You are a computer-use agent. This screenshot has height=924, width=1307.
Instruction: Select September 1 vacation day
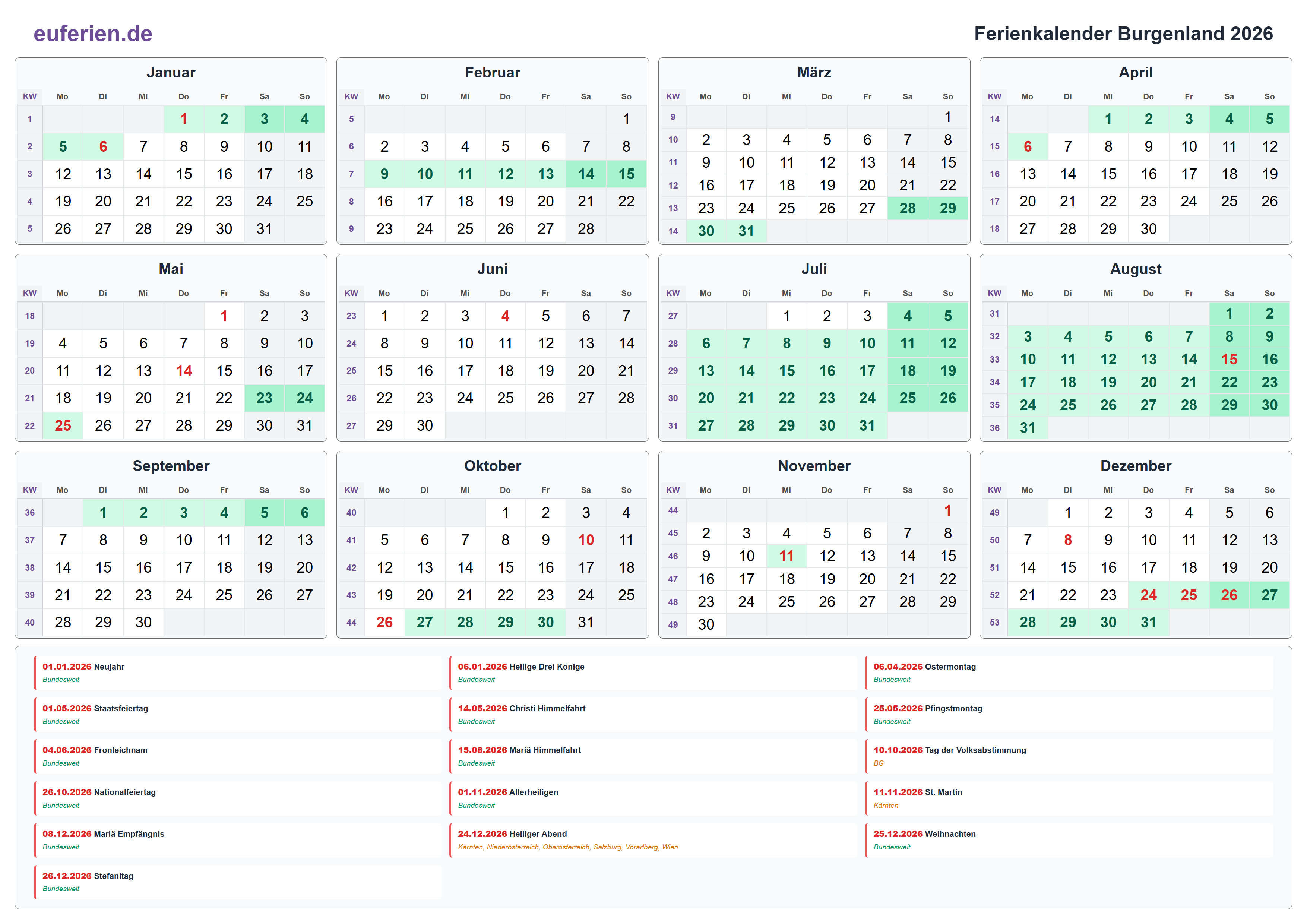[103, 512]
